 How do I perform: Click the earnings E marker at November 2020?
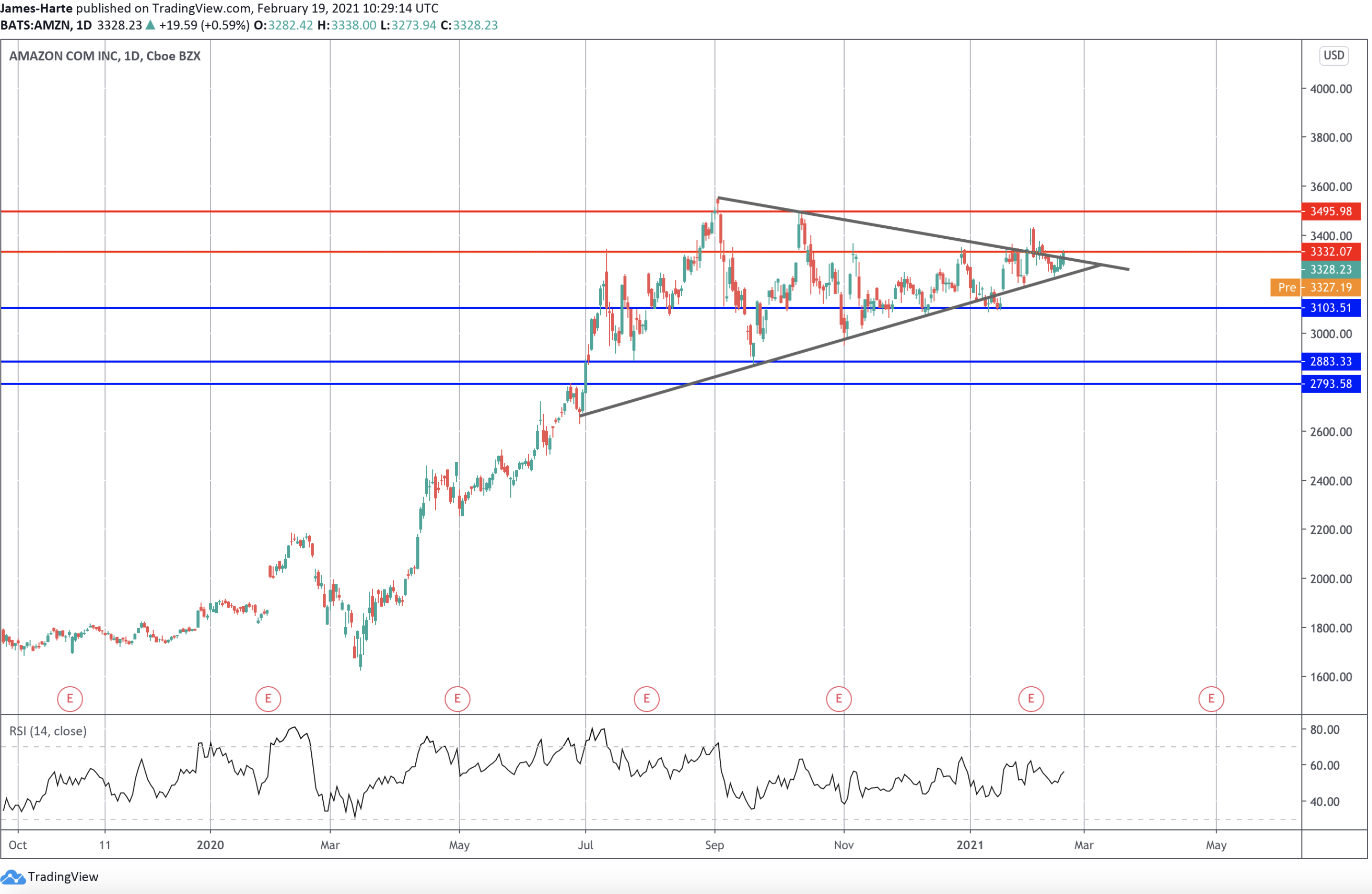tap(838, 699)
